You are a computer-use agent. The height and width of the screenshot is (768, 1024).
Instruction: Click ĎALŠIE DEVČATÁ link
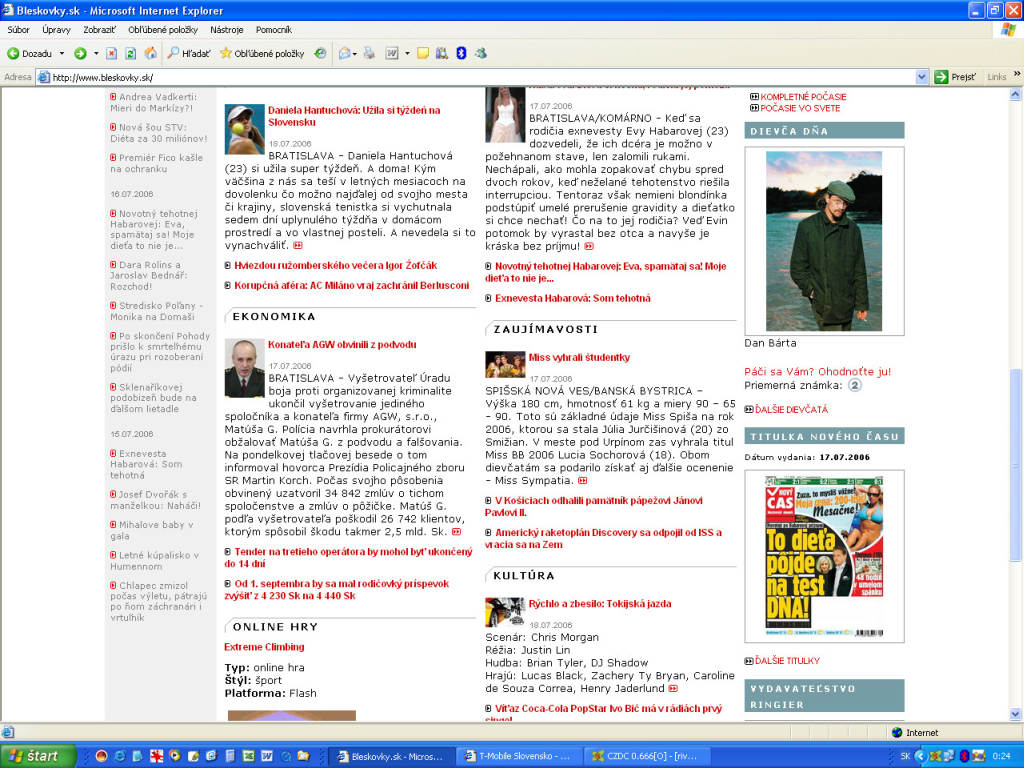791,409
